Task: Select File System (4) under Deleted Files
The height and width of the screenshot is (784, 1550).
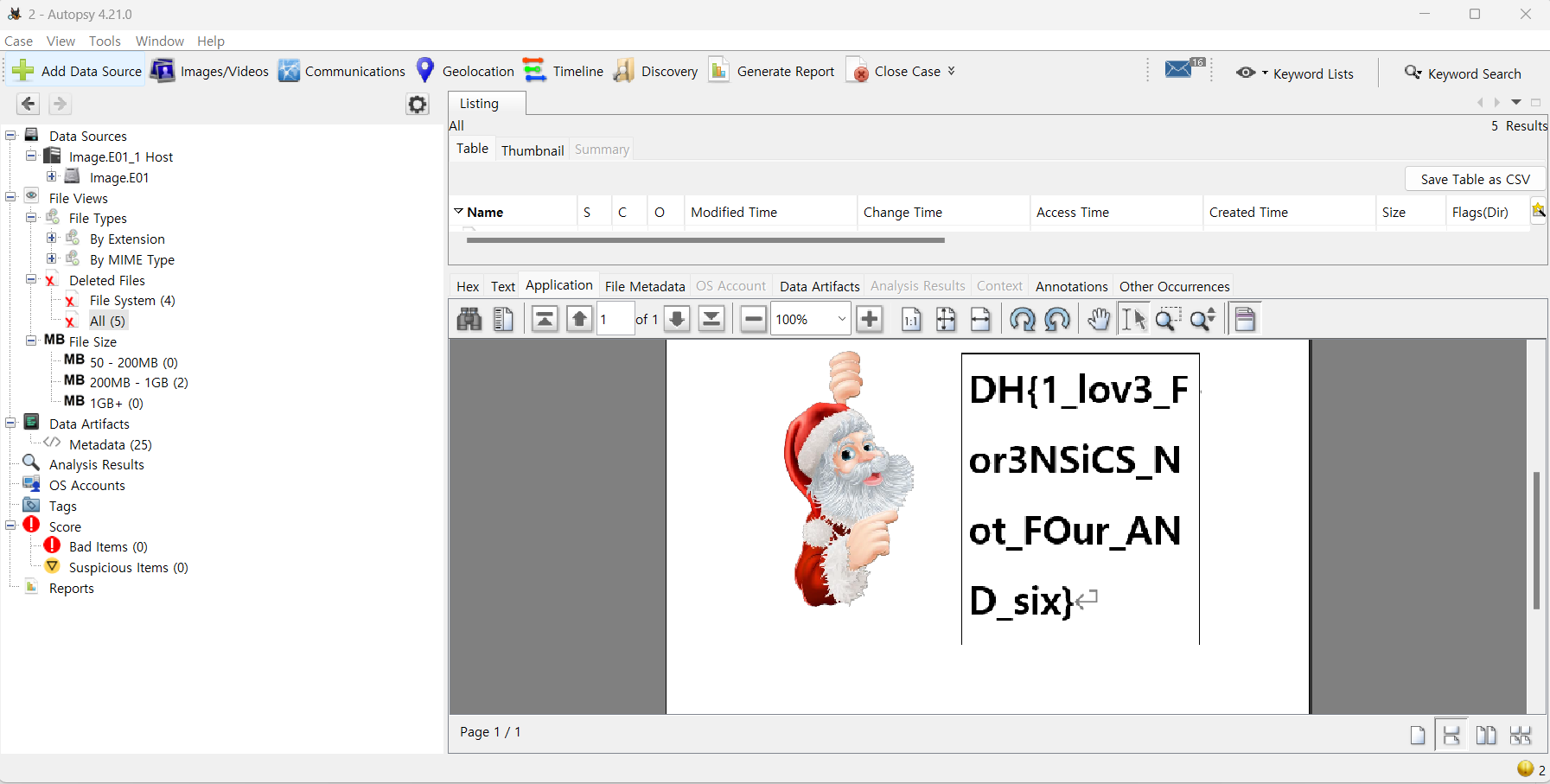Action: (132, 300)
